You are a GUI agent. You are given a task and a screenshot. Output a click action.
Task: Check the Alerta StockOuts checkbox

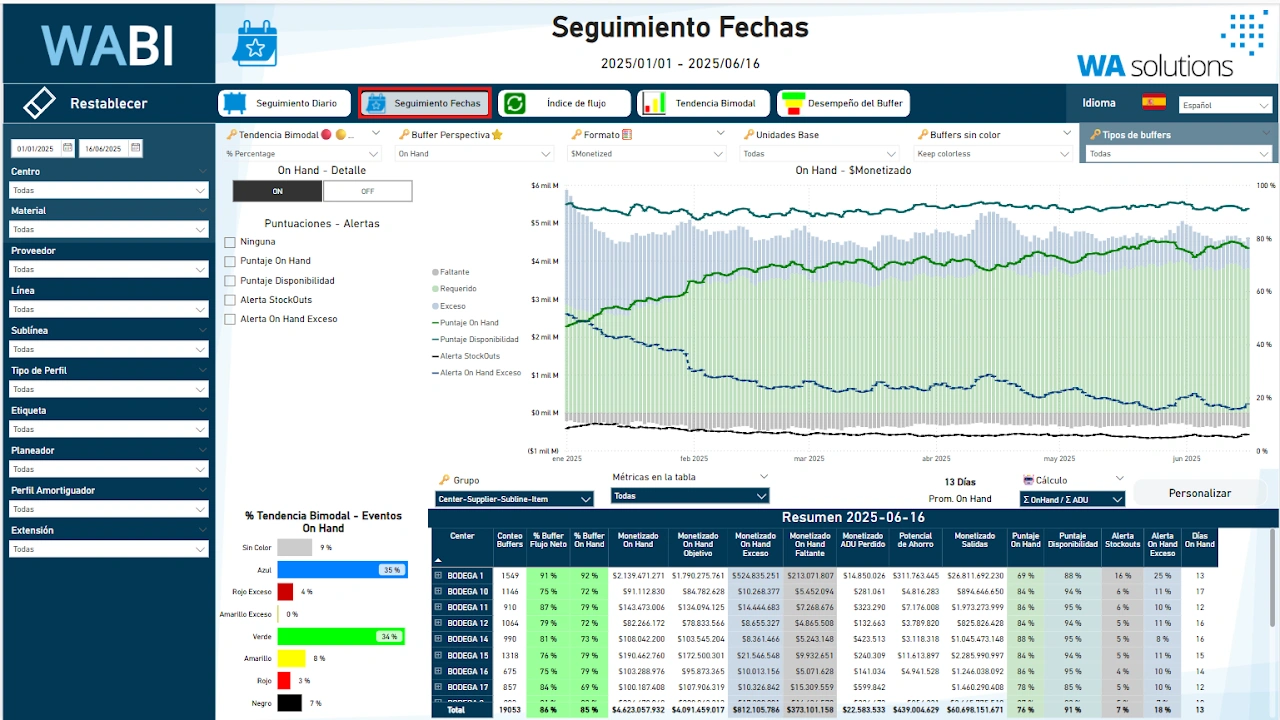(231, 300)
